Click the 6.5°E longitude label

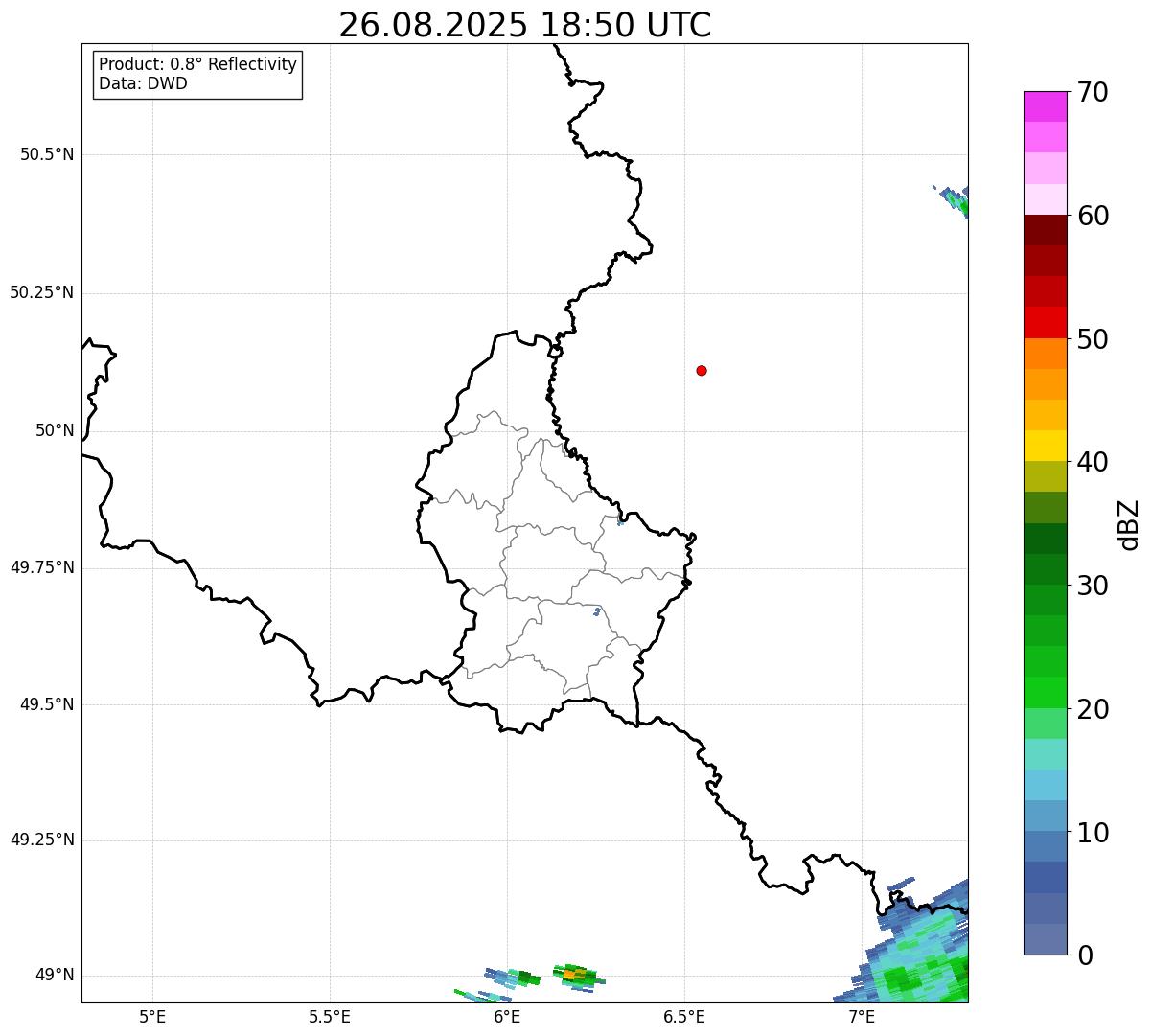(684, 1016)
